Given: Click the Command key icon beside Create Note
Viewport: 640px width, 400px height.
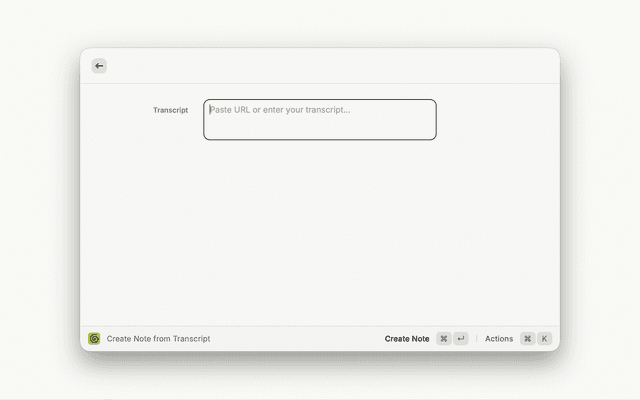Looking at the screenshot, I should [444, 339].
